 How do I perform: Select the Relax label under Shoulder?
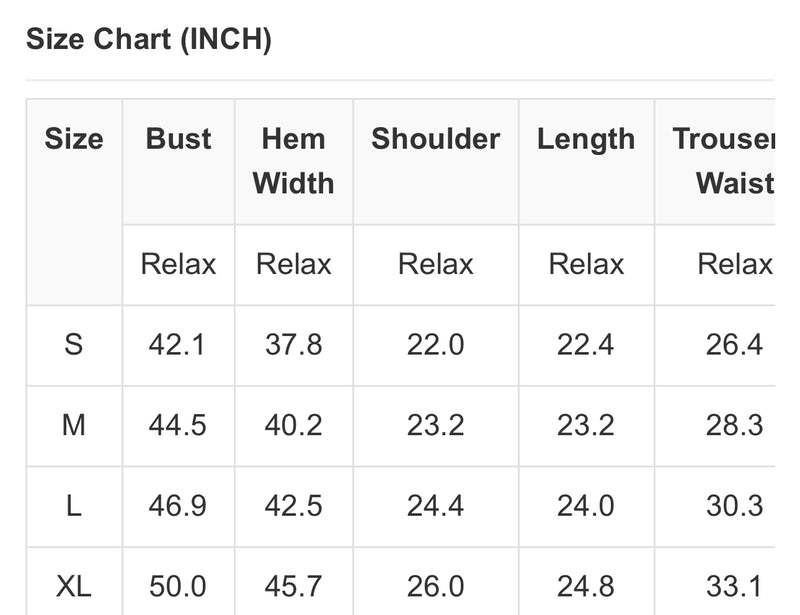(436, 264)
